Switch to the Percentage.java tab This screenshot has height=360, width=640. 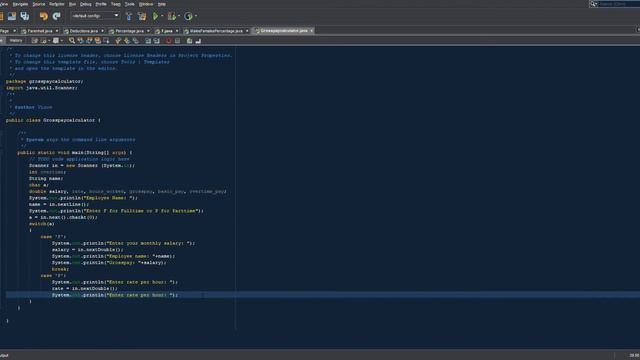pyautogui.click(x=129, y=31)
